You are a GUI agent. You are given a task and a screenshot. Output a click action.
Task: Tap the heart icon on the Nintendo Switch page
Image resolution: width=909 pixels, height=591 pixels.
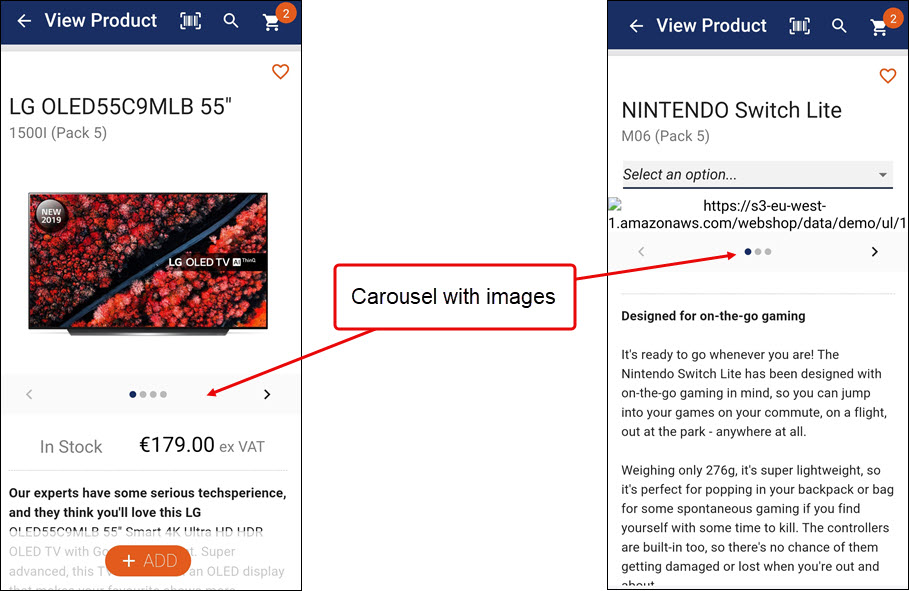click(x=887, y=76)
